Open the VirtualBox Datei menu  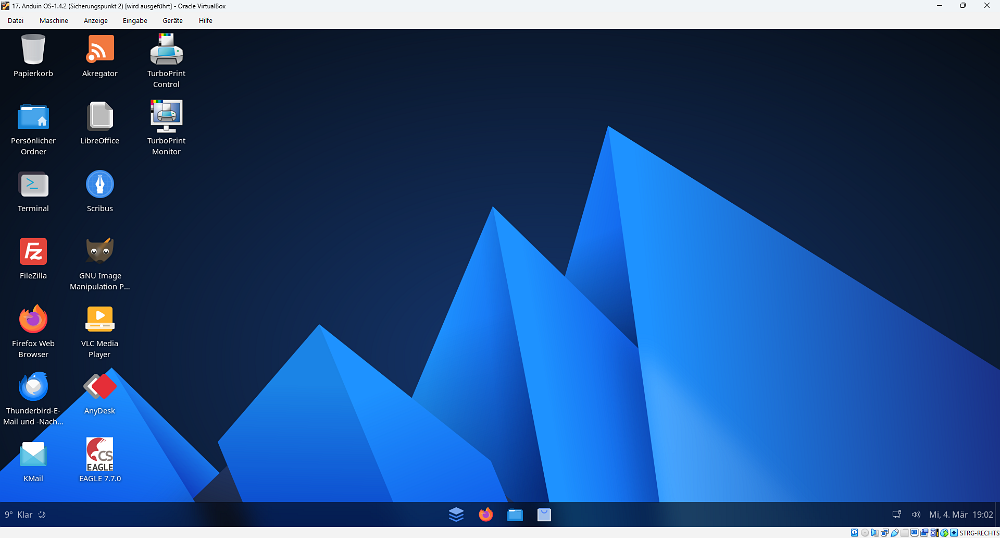(x=16, y=20)
